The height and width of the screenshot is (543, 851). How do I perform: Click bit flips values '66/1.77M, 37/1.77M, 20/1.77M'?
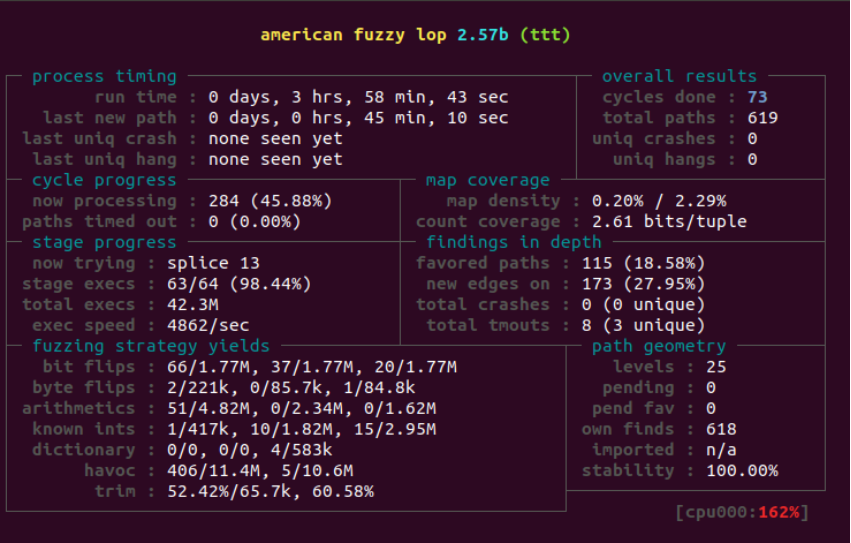tap(312, 368)
